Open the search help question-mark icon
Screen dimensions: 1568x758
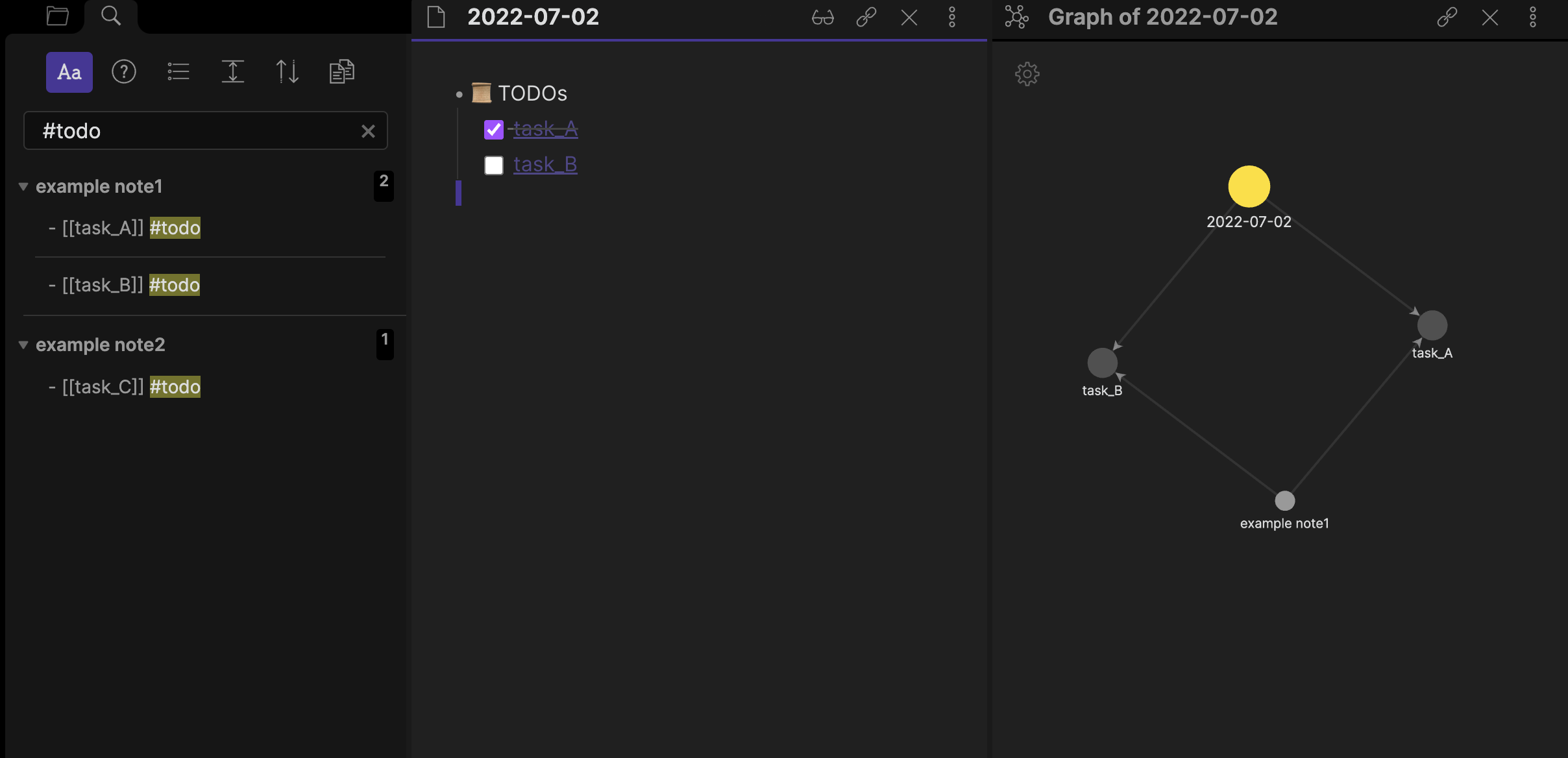point(124,71)
